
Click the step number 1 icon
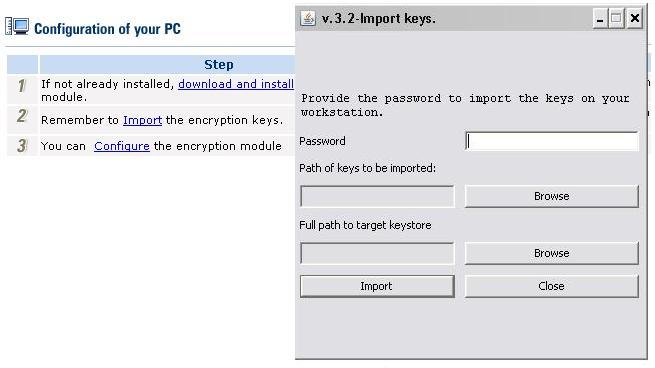pos(22,86)
